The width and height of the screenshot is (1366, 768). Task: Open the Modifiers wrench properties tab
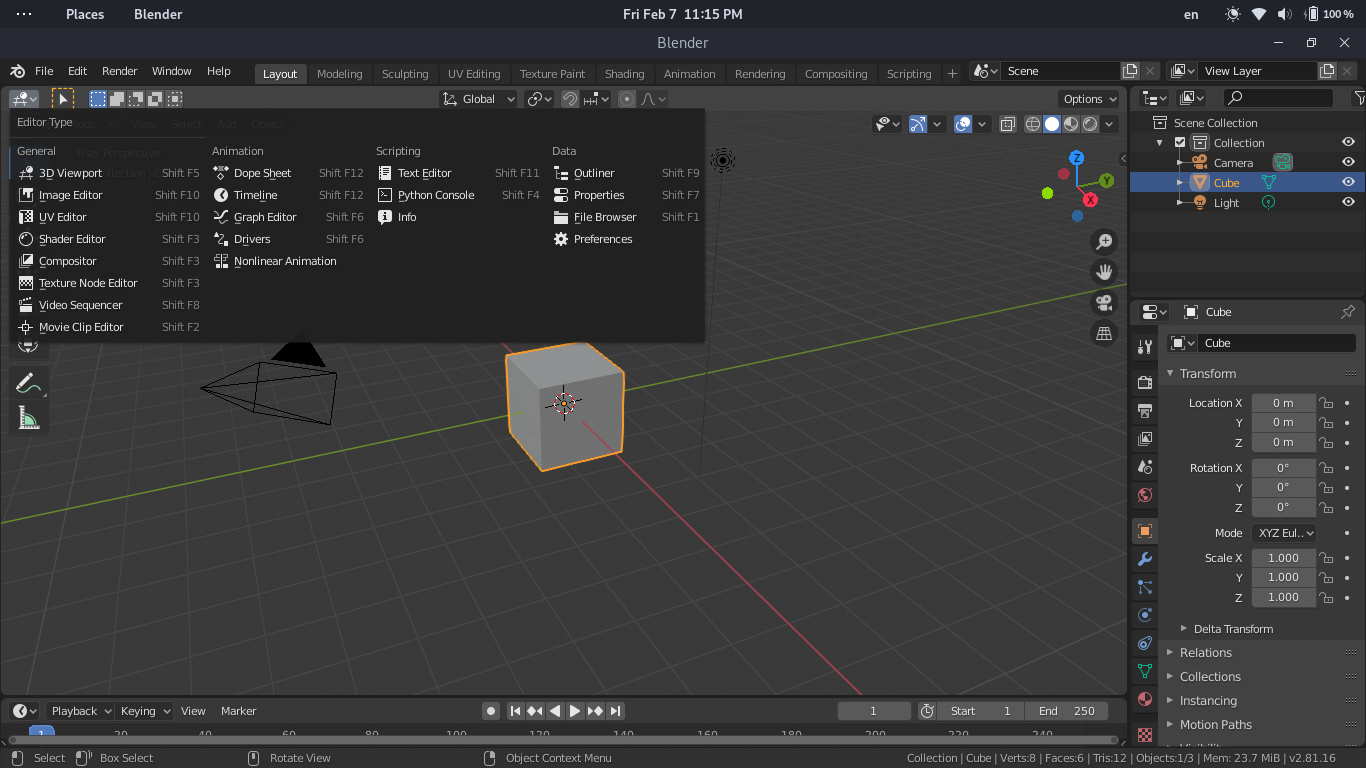click(1145, 559)
